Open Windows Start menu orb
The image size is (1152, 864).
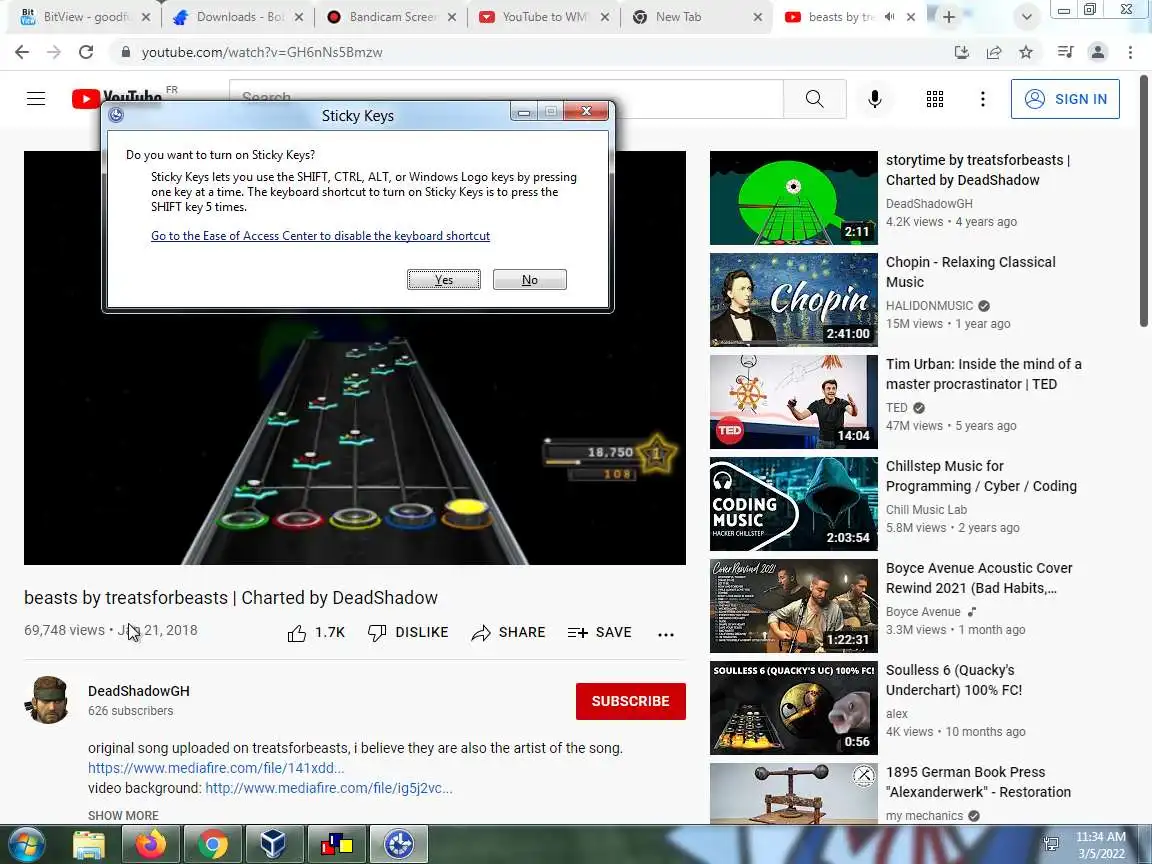tap(27, 844)
